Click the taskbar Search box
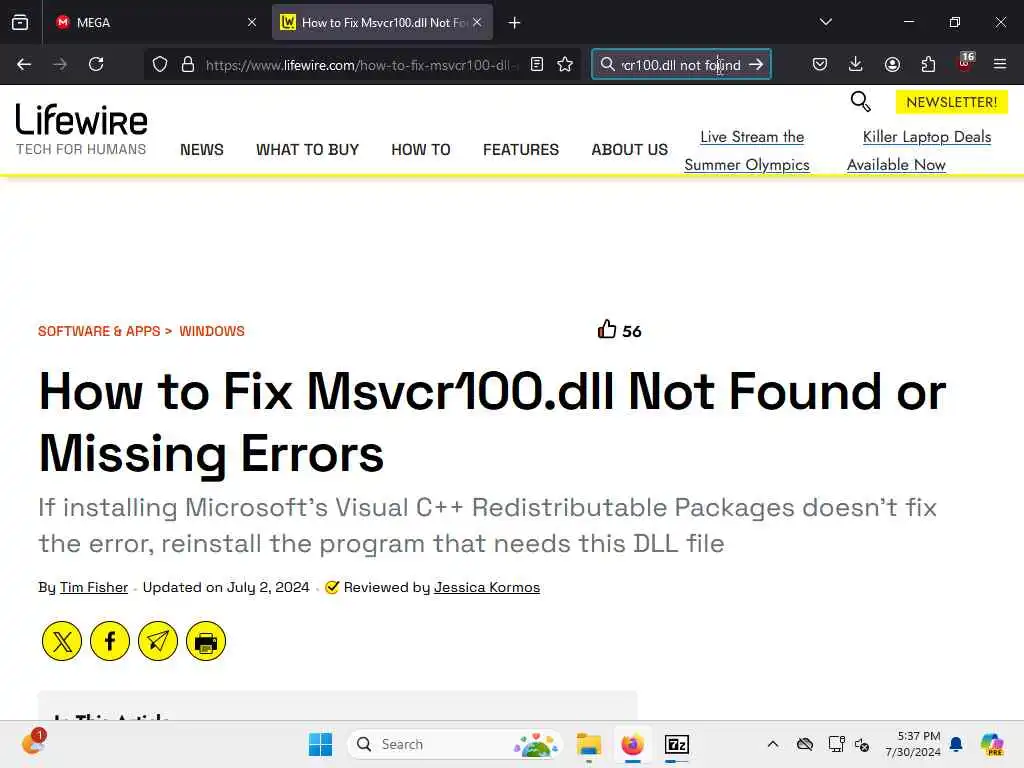The height and width of the screenshot is (768, 1024). tap(455, 744)
